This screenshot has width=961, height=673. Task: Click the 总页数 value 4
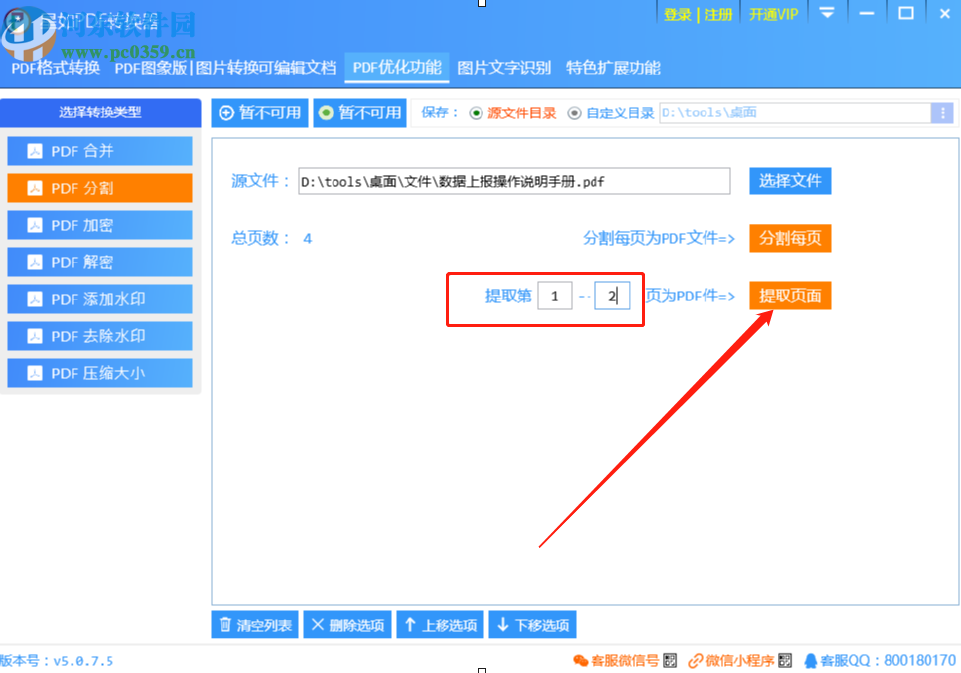tap(308, 238)
